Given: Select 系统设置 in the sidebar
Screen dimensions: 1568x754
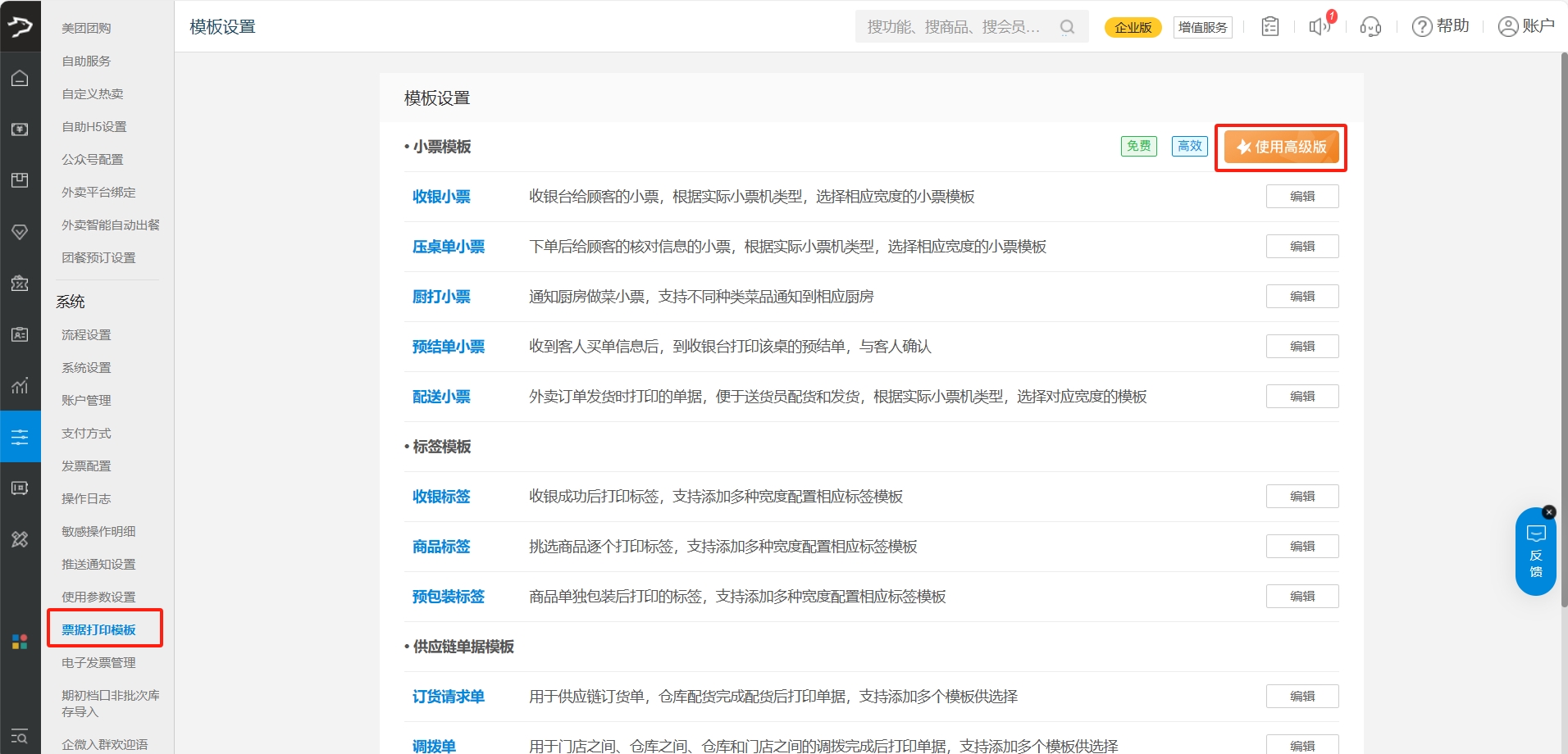Looking at the screenshot, I should 86,368.
